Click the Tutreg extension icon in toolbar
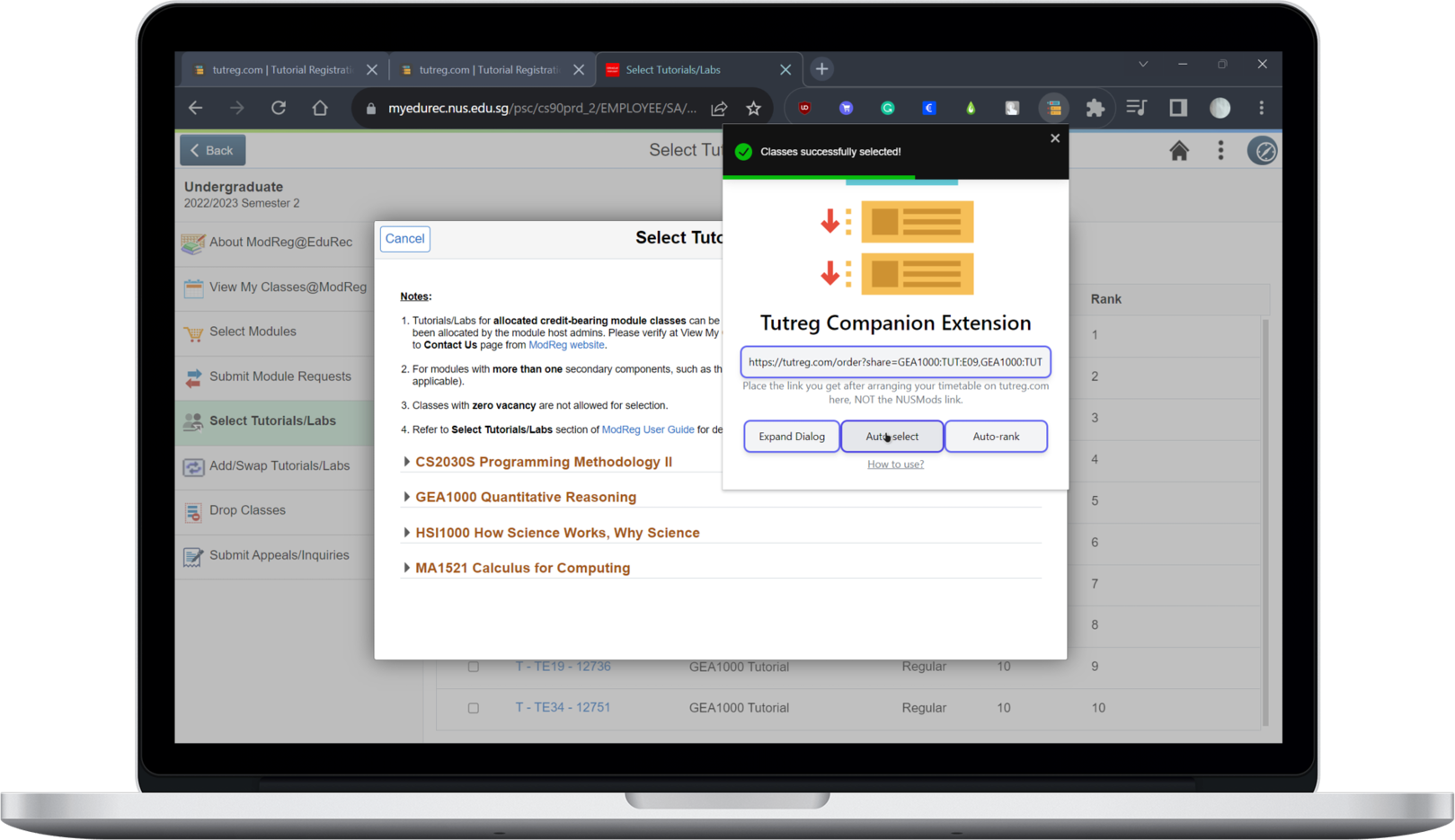1455x840 pixels. tap(1053, 108)
